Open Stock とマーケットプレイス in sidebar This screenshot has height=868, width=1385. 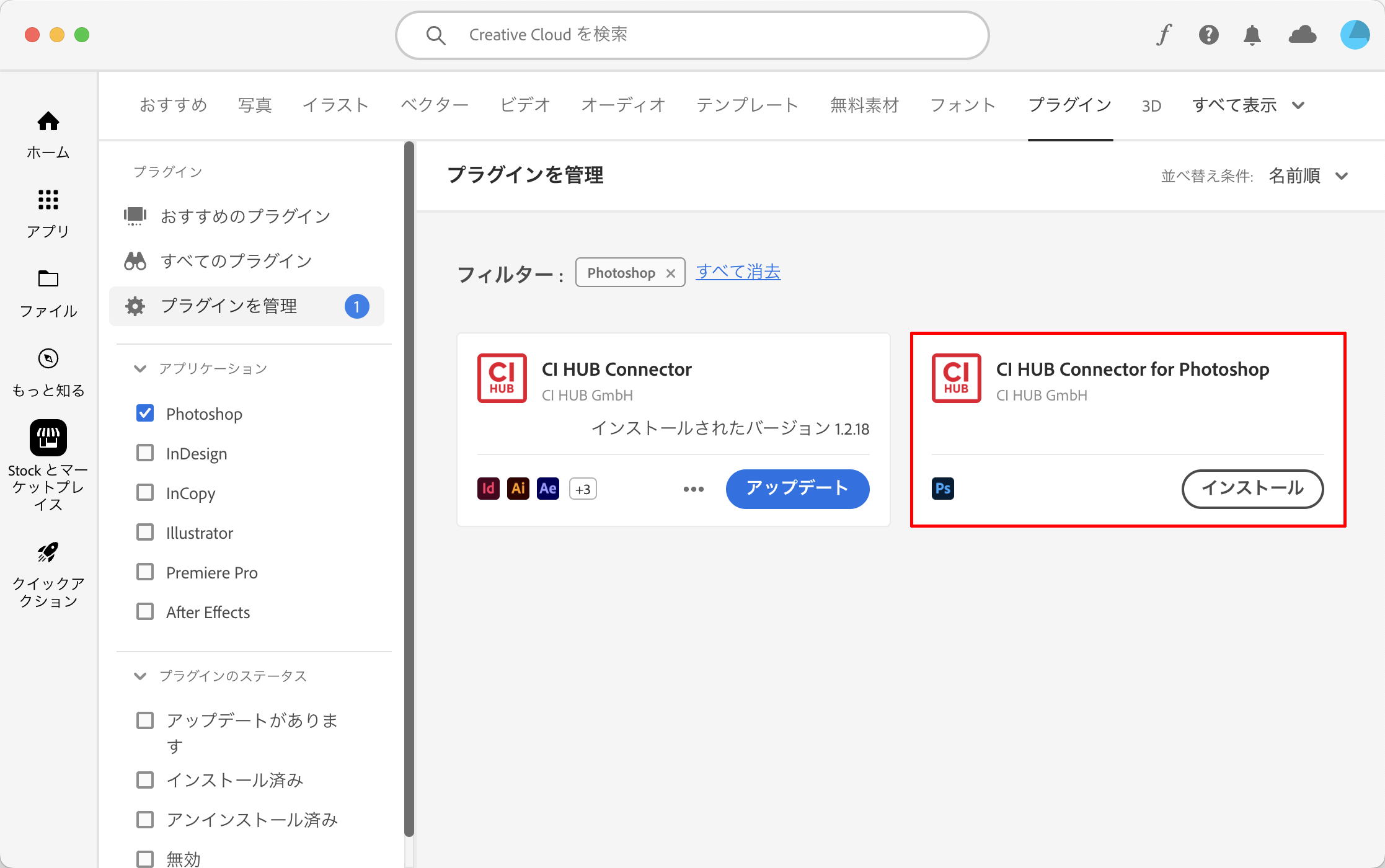pyautogui.click(x=48, y=466)
